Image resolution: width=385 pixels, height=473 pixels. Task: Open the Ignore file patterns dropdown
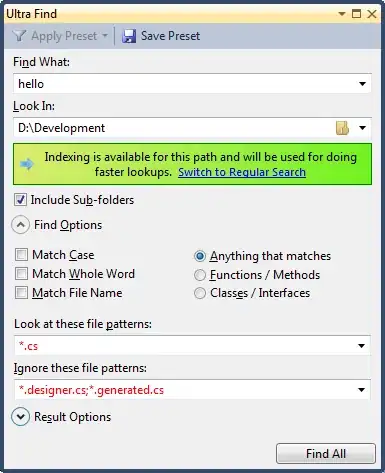[x=361, y=390]
